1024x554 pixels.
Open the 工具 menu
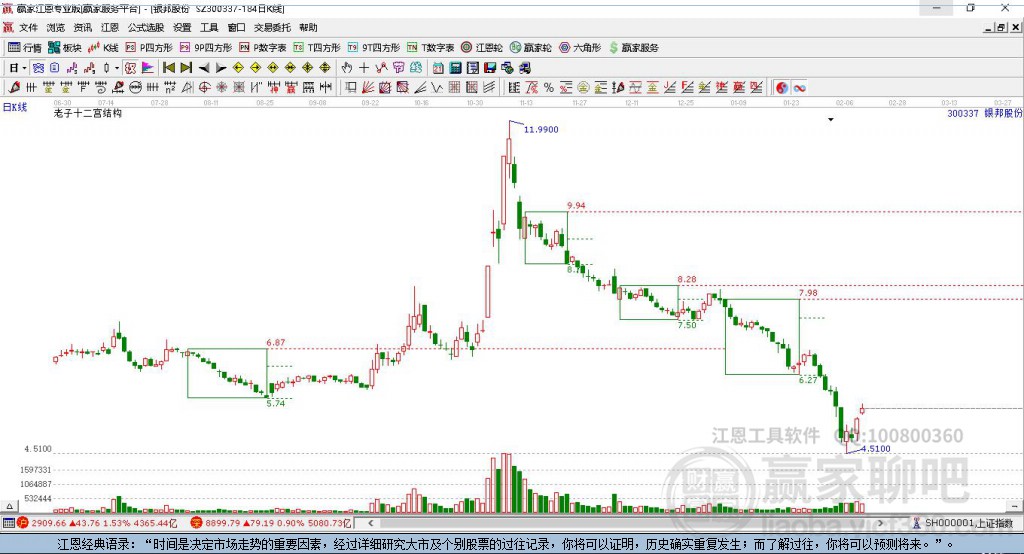coord(209,27)
